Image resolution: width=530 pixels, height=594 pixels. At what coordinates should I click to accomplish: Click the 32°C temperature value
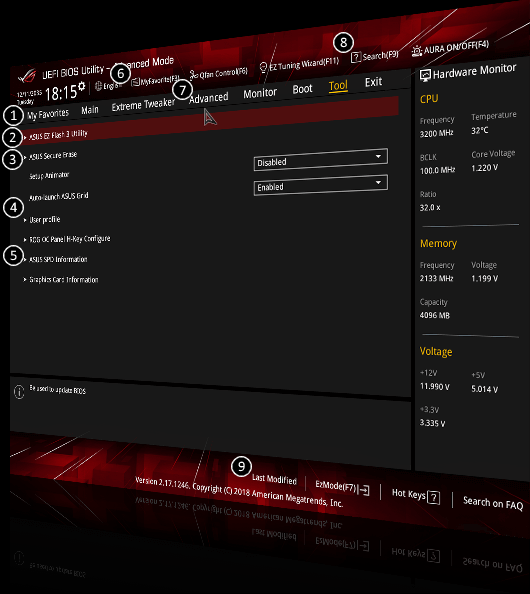pos(480,131)
